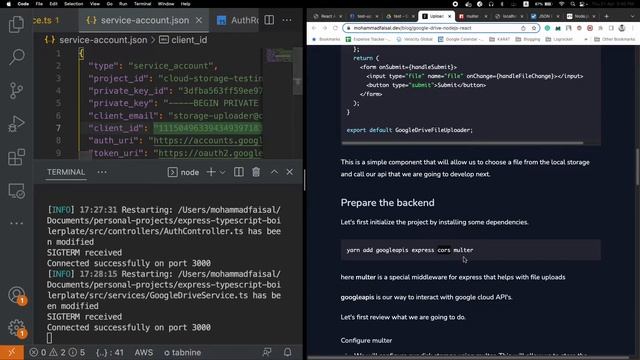
Task: Open the Run and Debug view
Action: click(16, 124)
